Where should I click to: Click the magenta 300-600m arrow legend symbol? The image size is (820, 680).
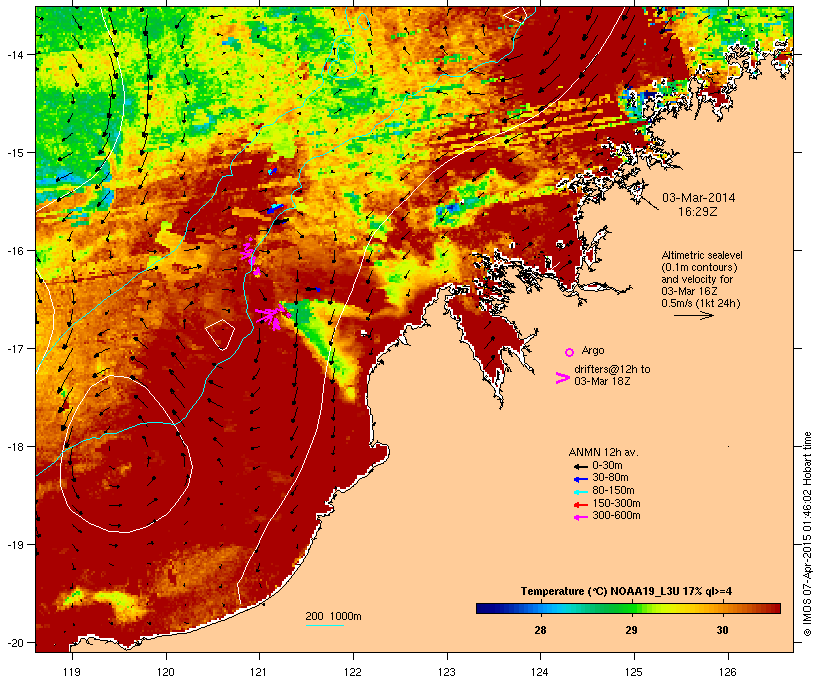(x=580, y=517)
